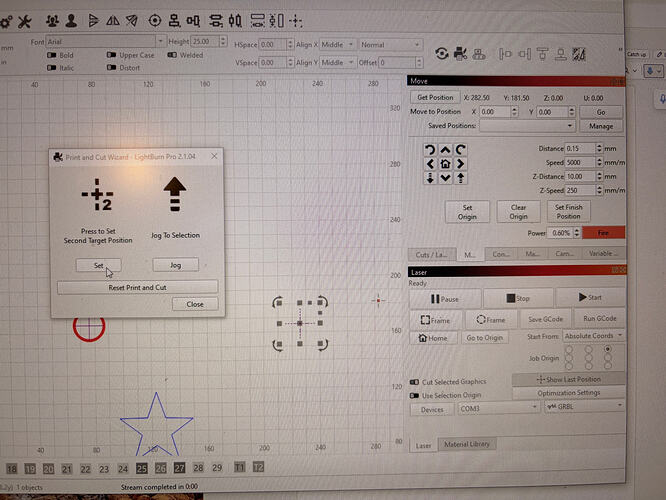Expand the Saved Positions dropdown
The image size is (666, 500).
pyautogui.click(x=527, y=126)
